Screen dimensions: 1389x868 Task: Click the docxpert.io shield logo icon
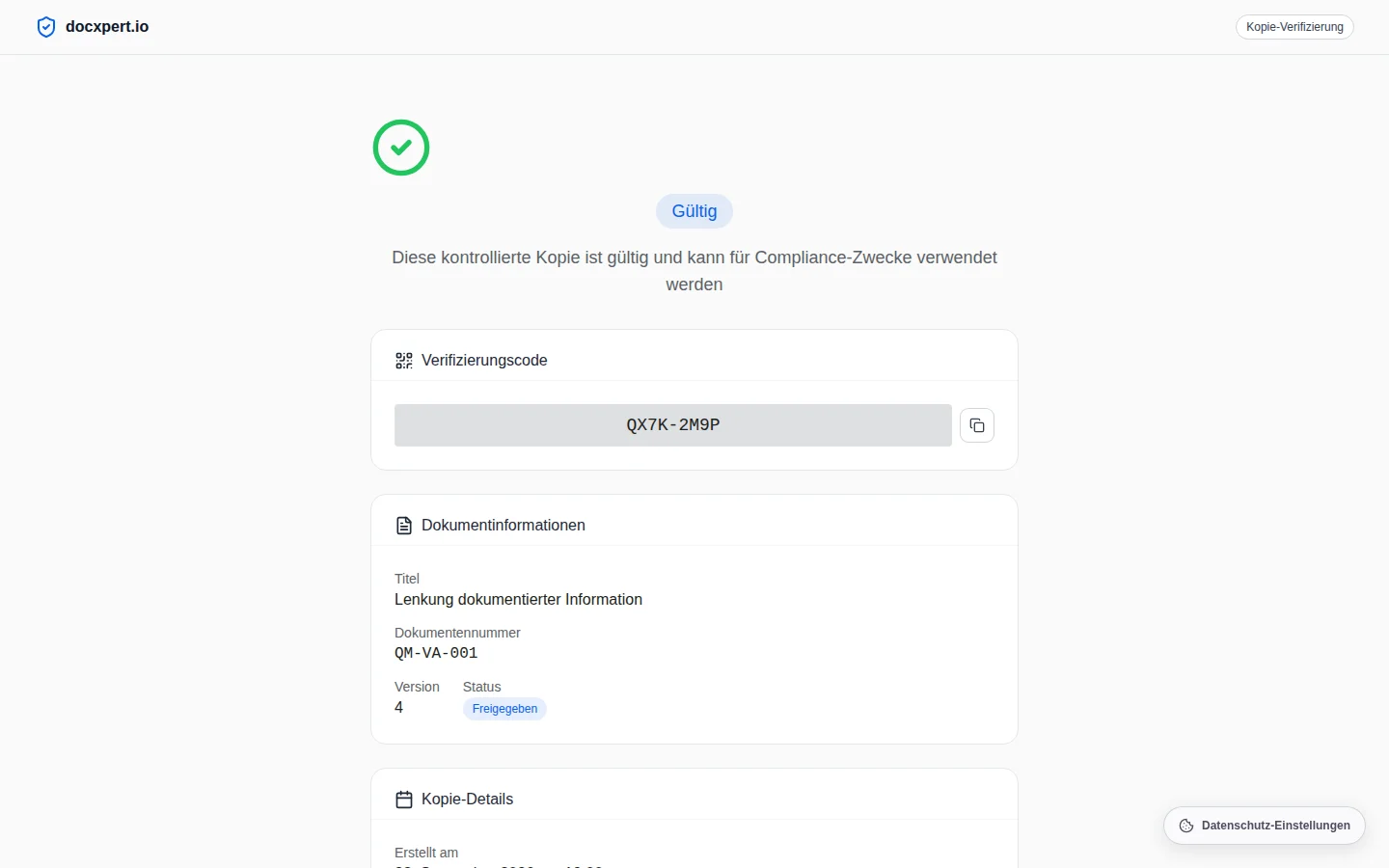pos(45,27)
